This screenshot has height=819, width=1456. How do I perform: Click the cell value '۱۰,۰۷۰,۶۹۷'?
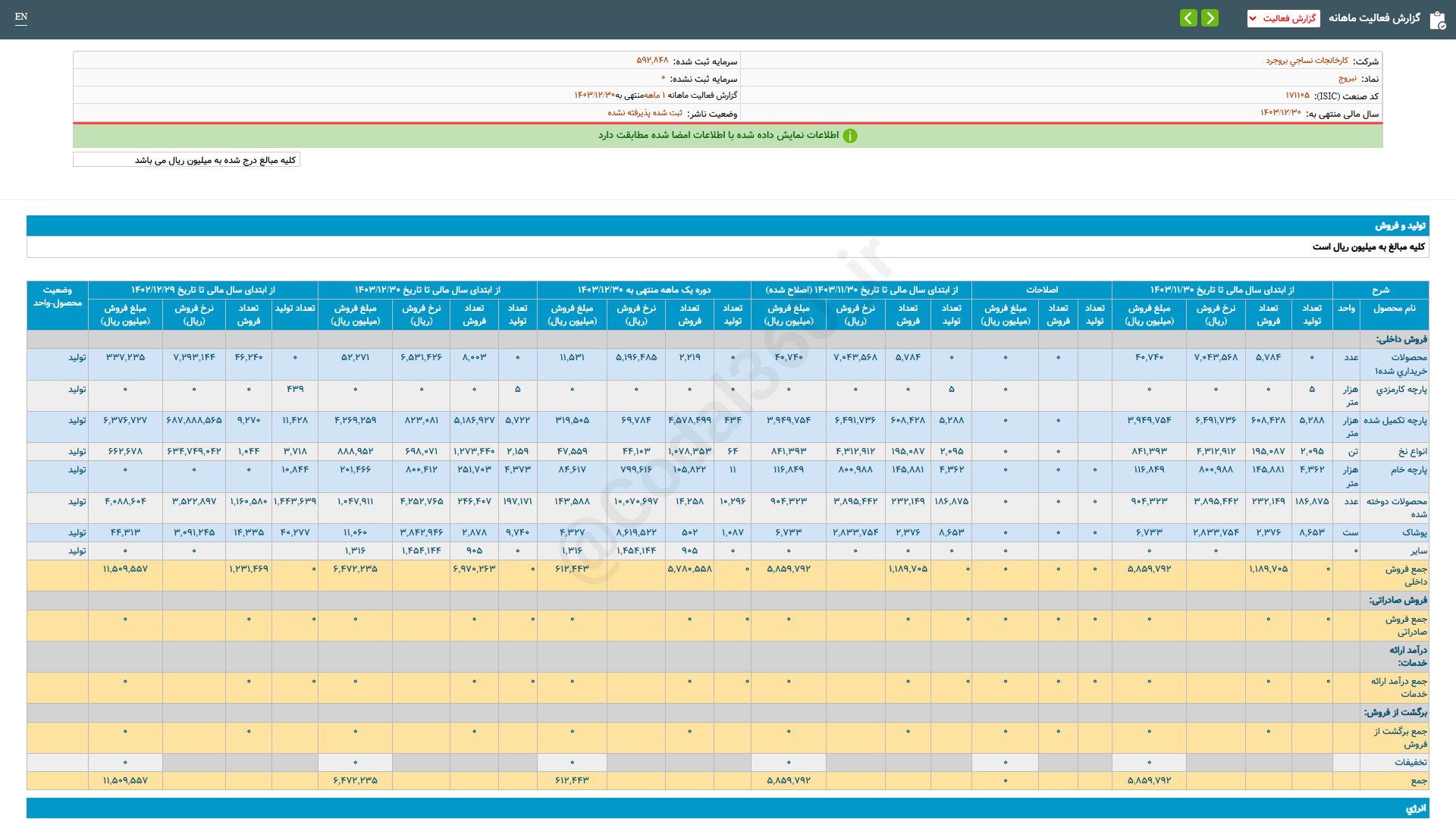(x=636, y=501)
